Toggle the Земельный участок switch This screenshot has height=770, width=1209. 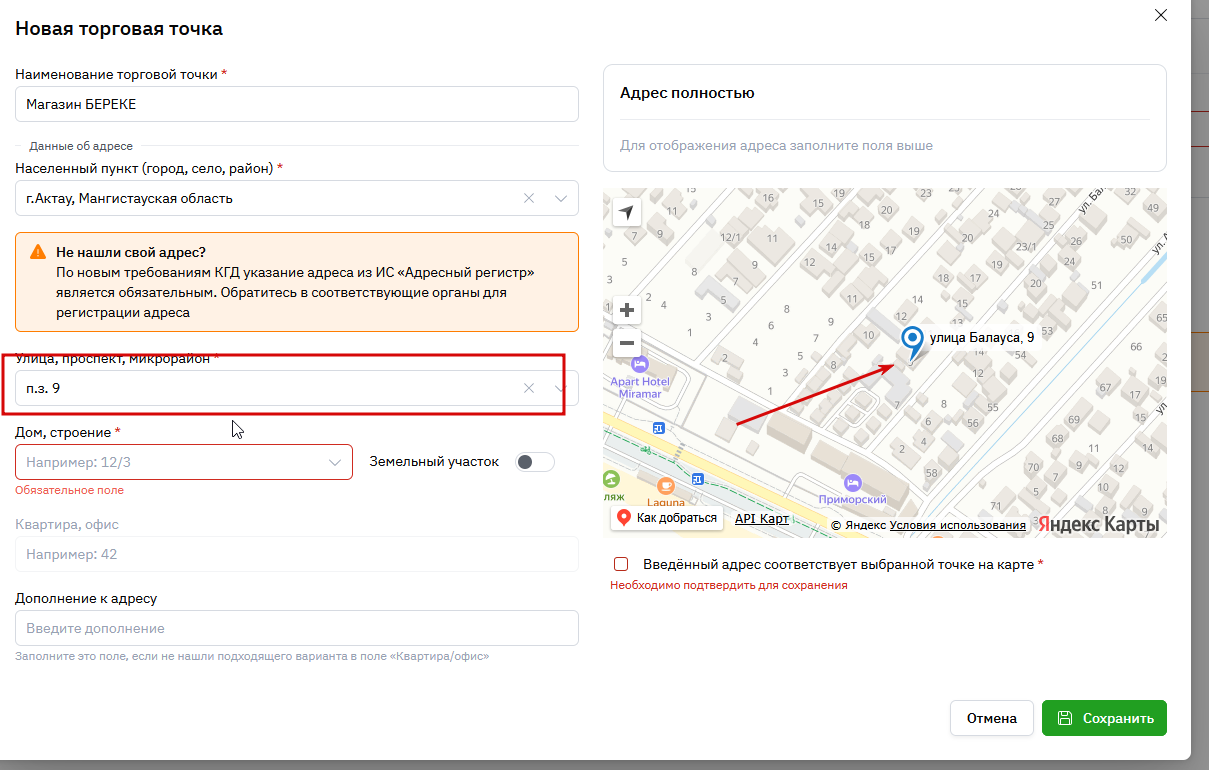pyautogui.click(x=534, y=462)
